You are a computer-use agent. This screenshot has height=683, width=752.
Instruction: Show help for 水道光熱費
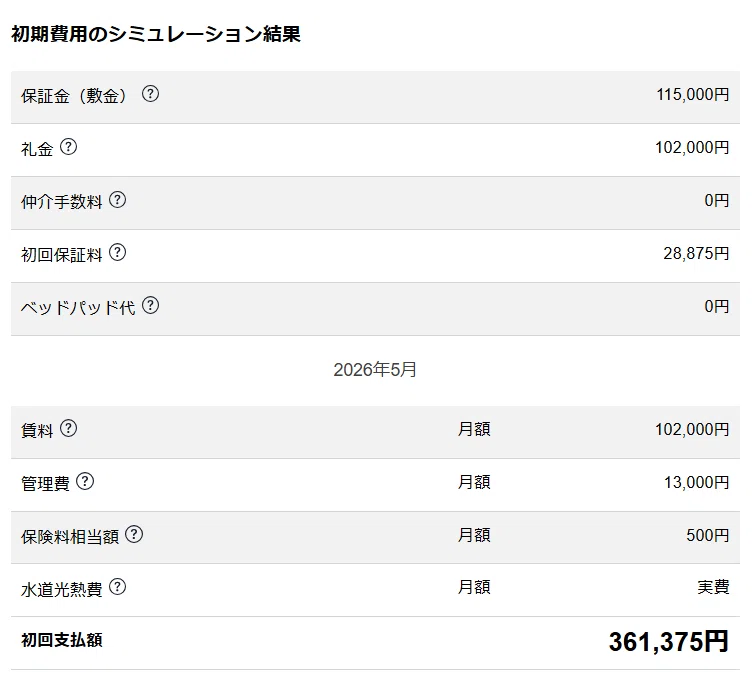coord(118,587)
